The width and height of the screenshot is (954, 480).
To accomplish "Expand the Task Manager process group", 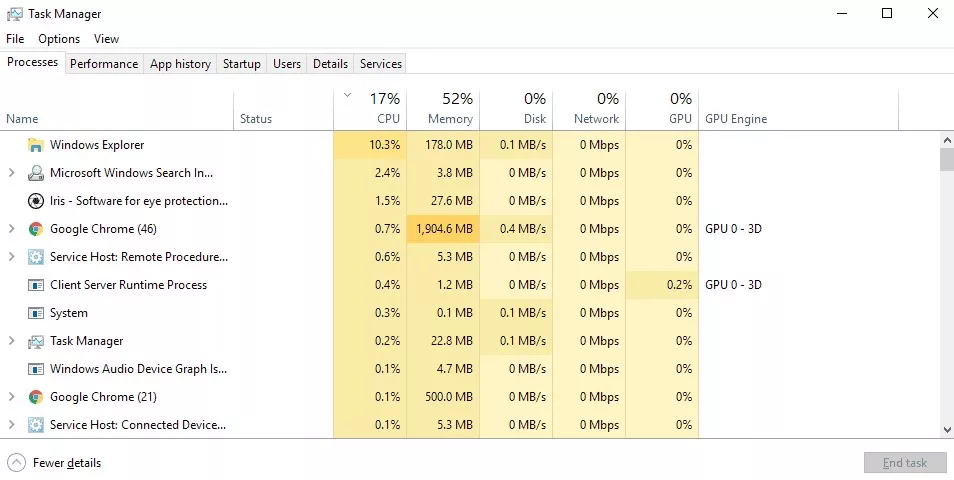I will [x=11, y=341].
